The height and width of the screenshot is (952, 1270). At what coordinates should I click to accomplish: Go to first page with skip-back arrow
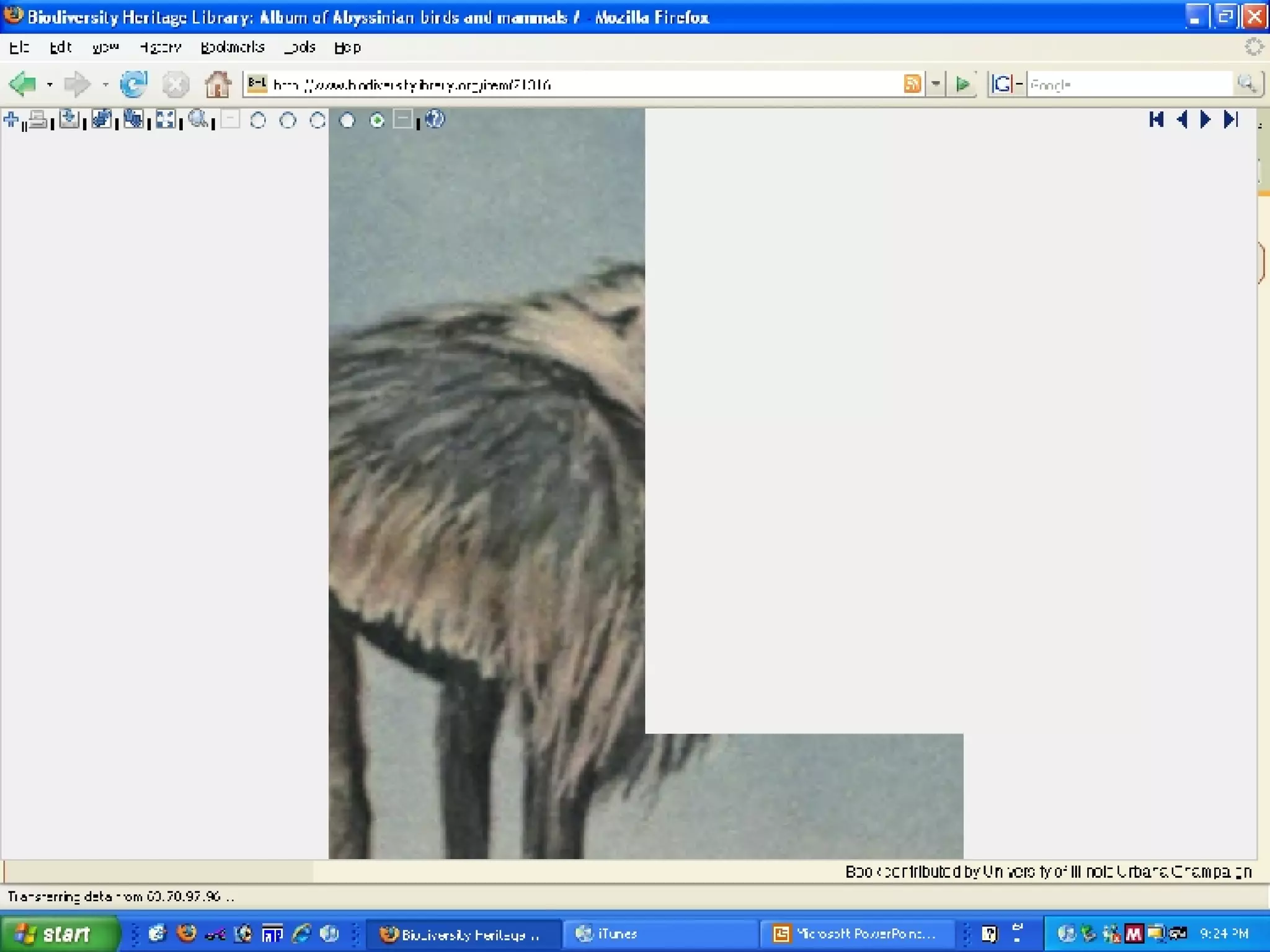coord(1156,119)
